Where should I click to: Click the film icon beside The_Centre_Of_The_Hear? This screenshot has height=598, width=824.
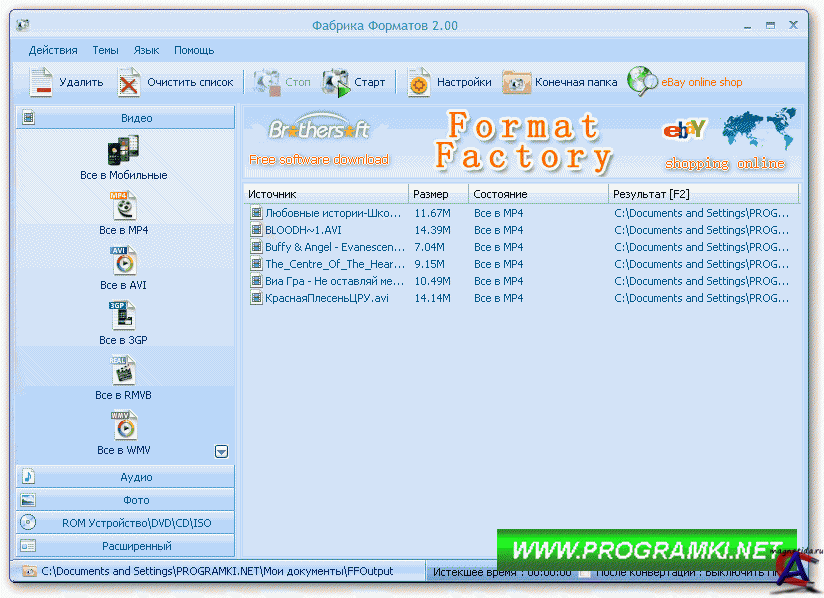coord(256,264)
